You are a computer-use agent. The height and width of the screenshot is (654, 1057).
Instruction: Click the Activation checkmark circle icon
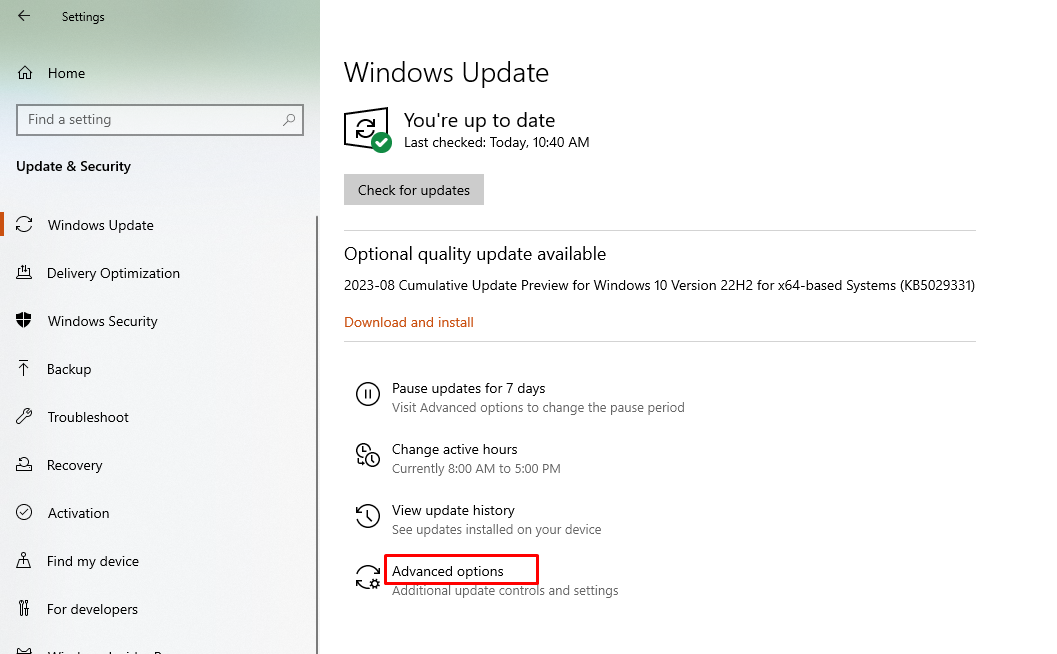click(x=24, y=512)
